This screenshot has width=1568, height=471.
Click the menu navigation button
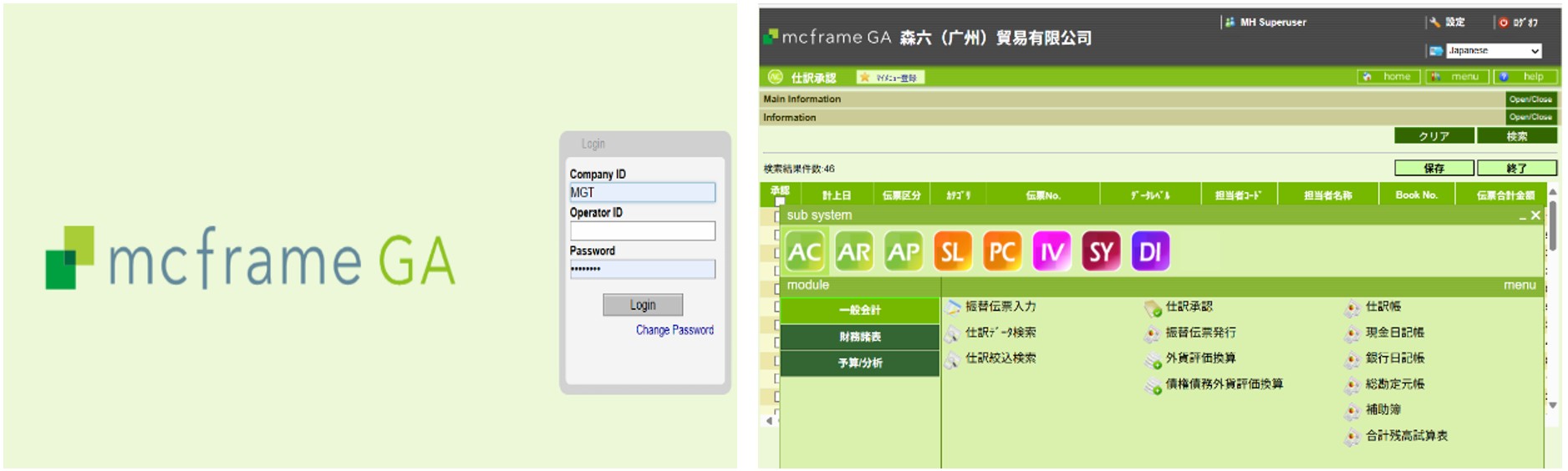click(x=1457, y=77)
